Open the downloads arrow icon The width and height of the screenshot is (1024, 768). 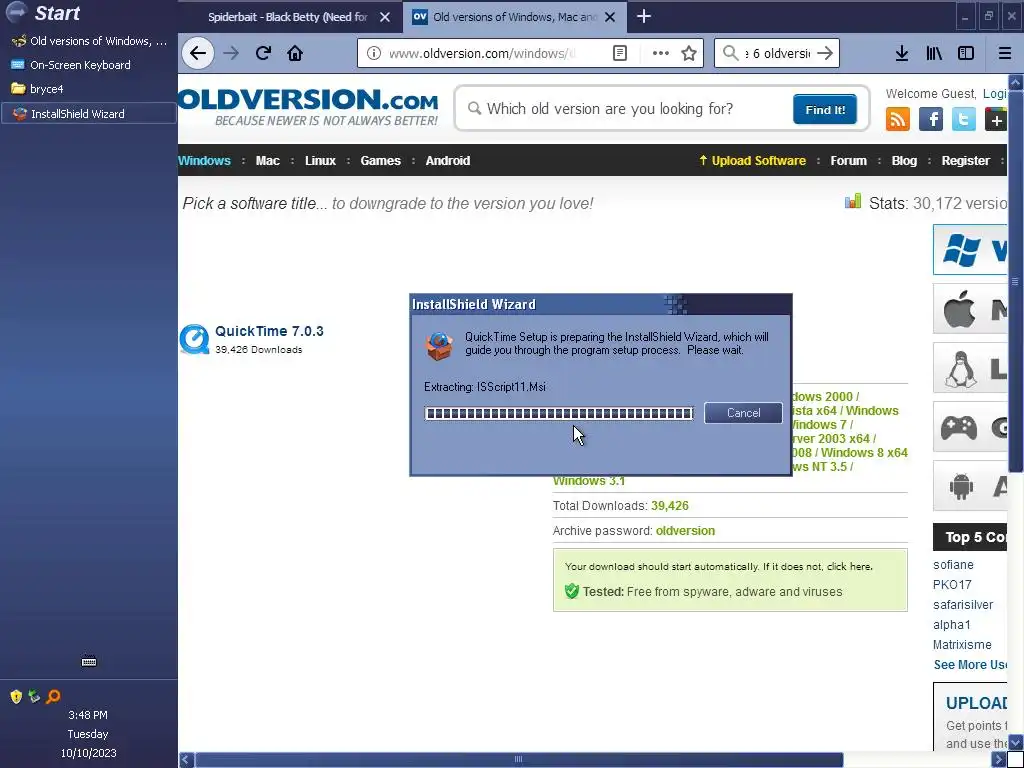click(902, 53)
